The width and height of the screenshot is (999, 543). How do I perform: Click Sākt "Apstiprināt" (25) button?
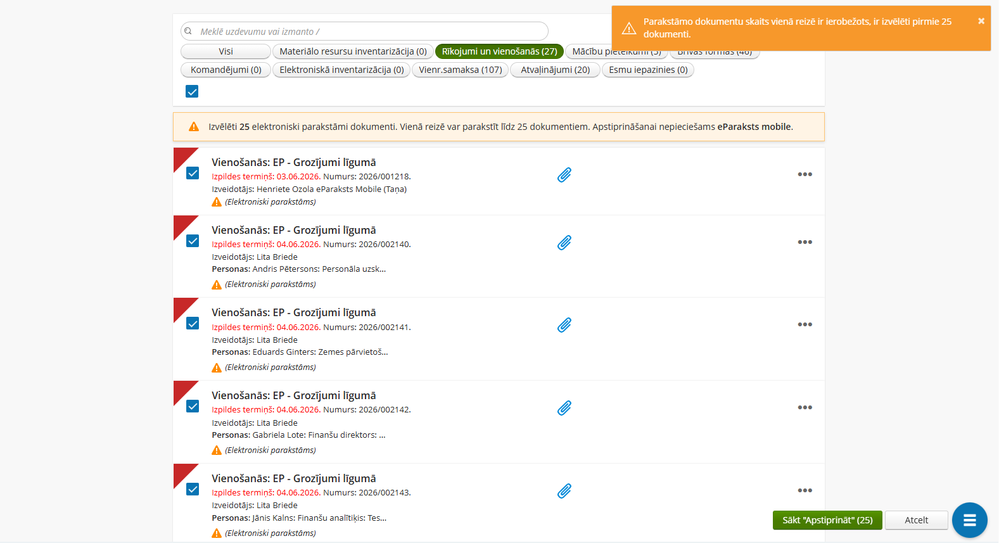827,520
